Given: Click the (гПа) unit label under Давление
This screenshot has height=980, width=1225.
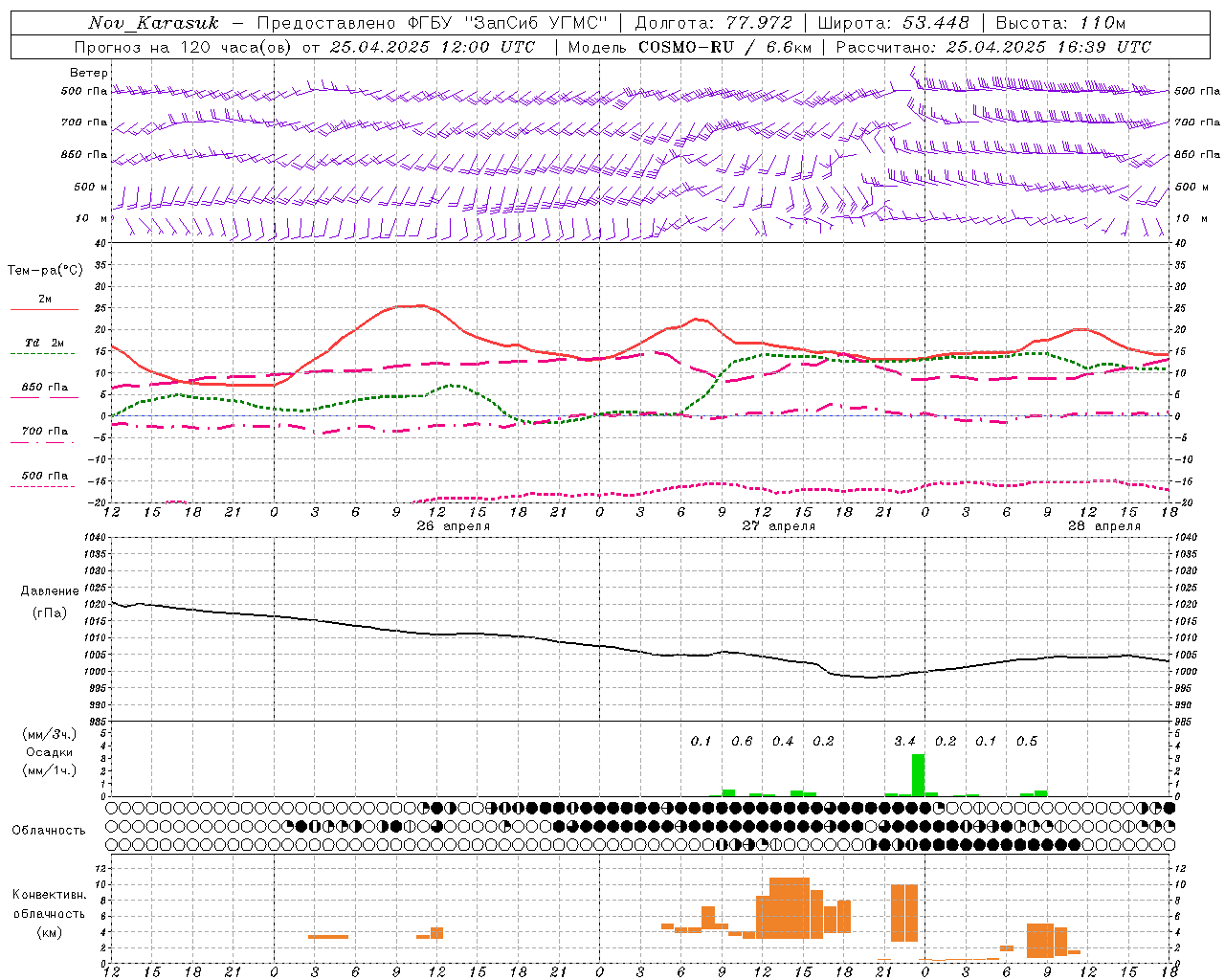Looking at the screenshot, I should 50,613.
